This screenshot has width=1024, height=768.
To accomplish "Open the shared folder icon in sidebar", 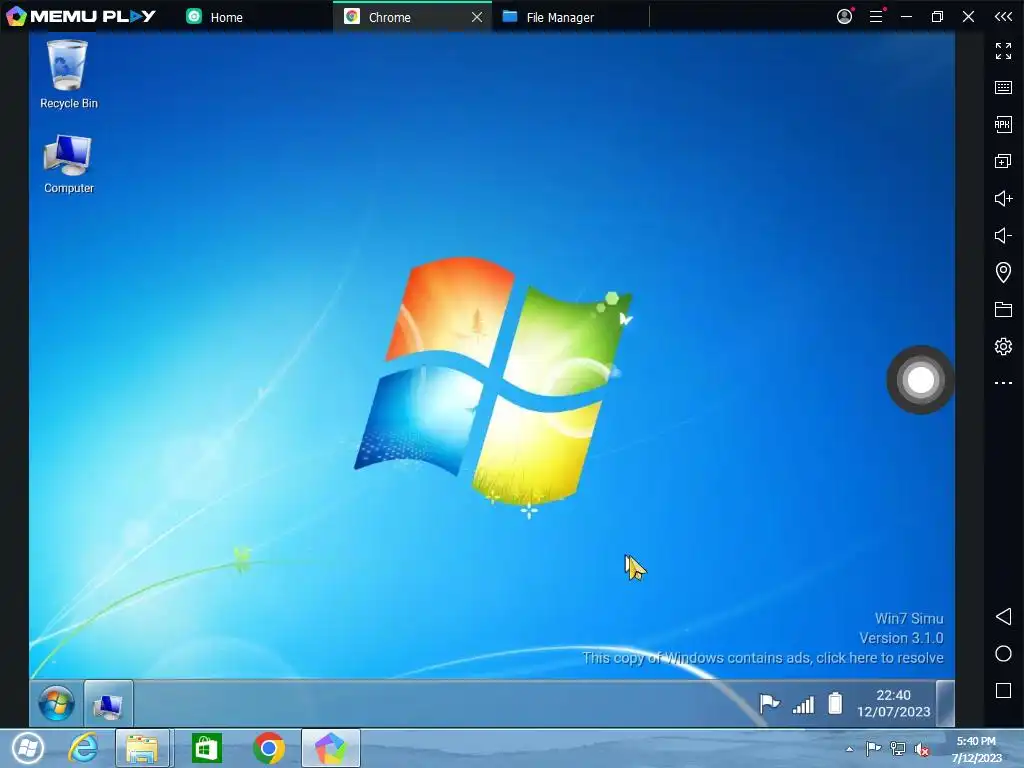I will pyautogui.click(x=1003, y=309).
